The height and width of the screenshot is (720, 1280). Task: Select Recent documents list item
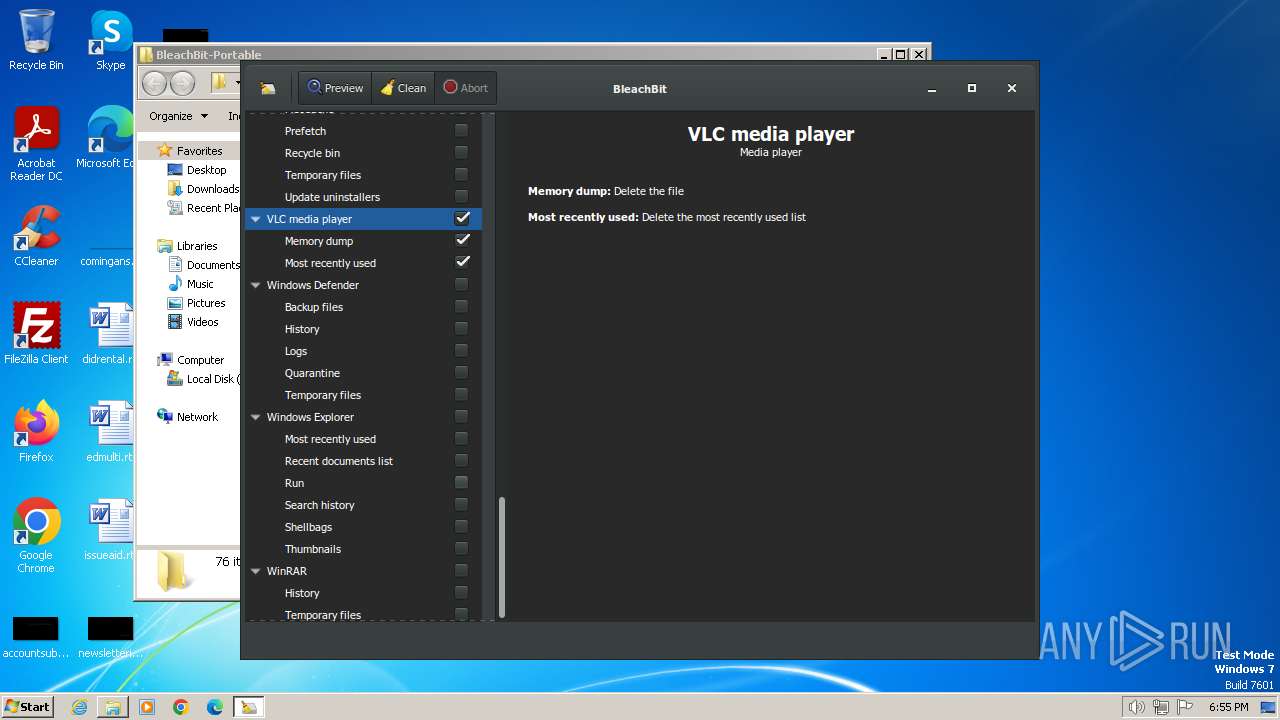coord(338,461)
